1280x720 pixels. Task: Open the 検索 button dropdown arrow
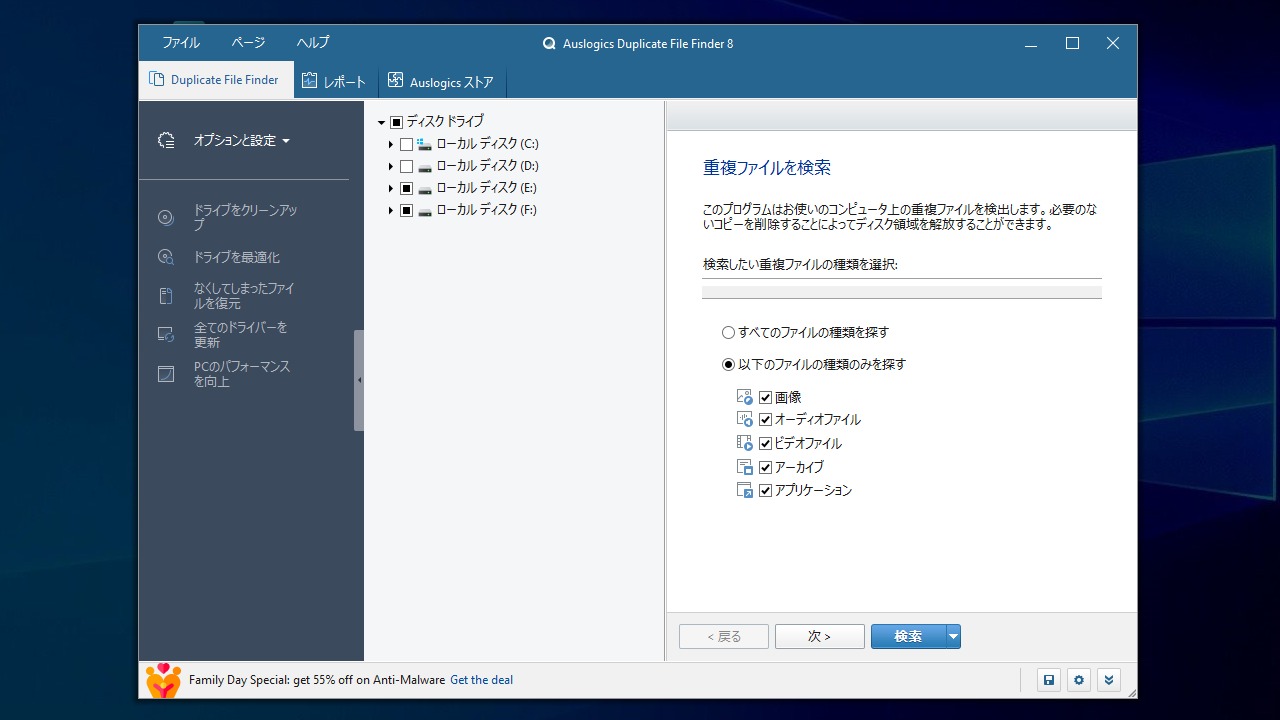pos(953,636)
